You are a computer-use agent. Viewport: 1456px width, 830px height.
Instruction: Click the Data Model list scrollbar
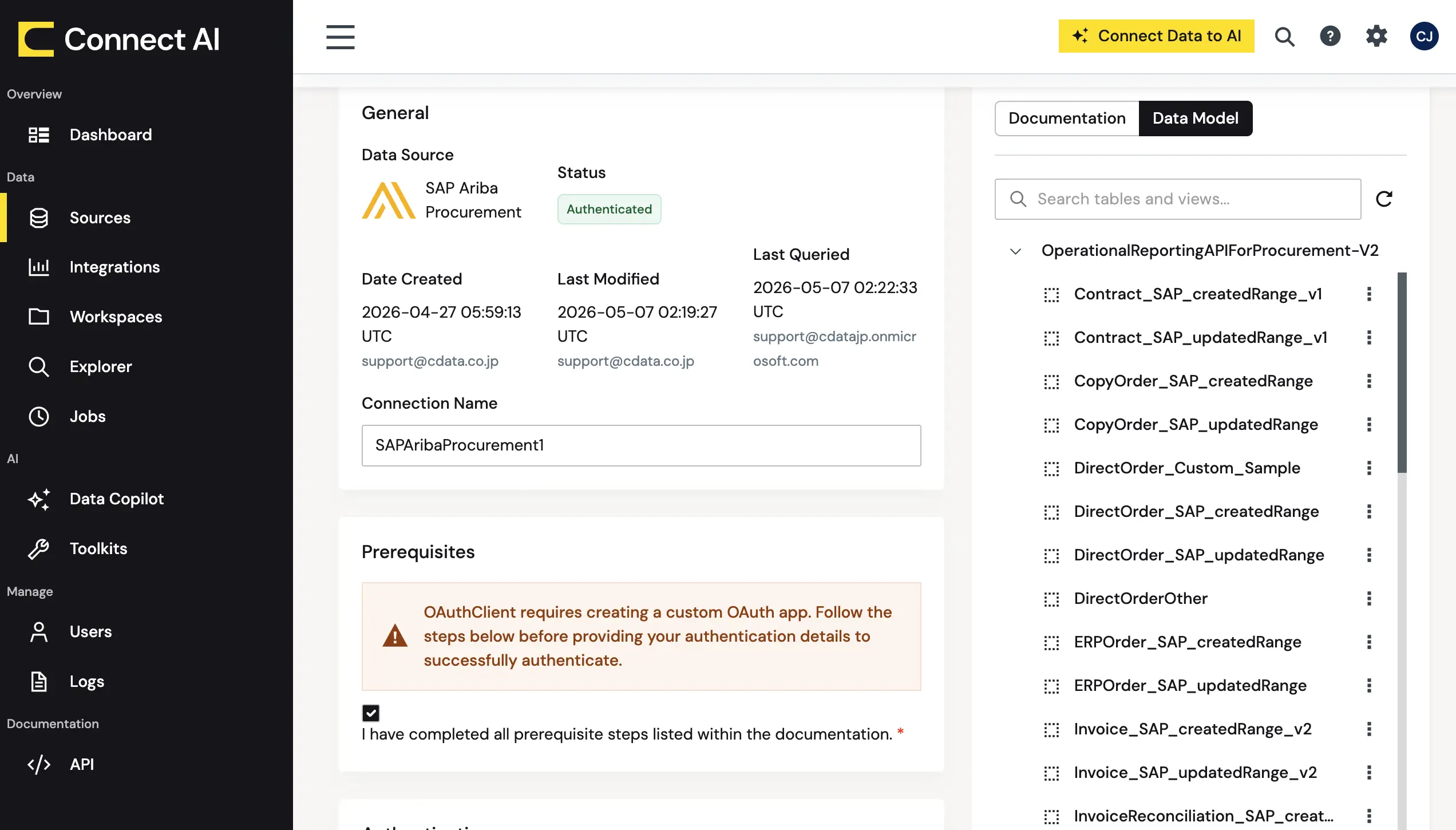1402,373
